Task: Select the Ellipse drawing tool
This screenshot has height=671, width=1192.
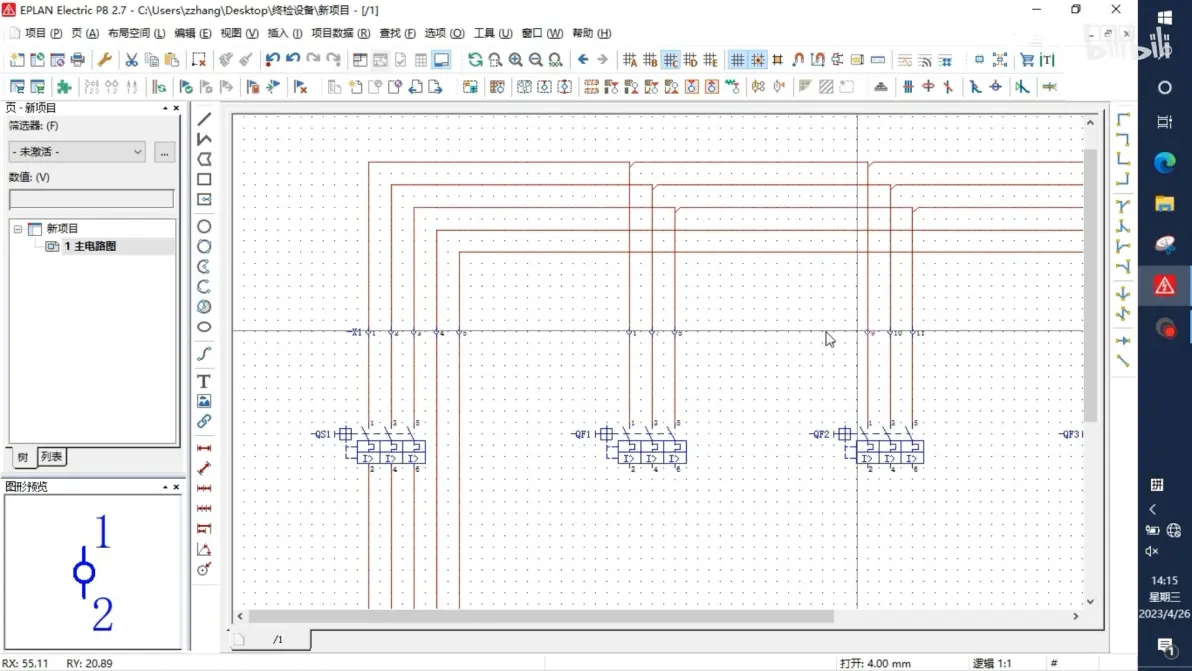Action: click(x=204, y=327)
